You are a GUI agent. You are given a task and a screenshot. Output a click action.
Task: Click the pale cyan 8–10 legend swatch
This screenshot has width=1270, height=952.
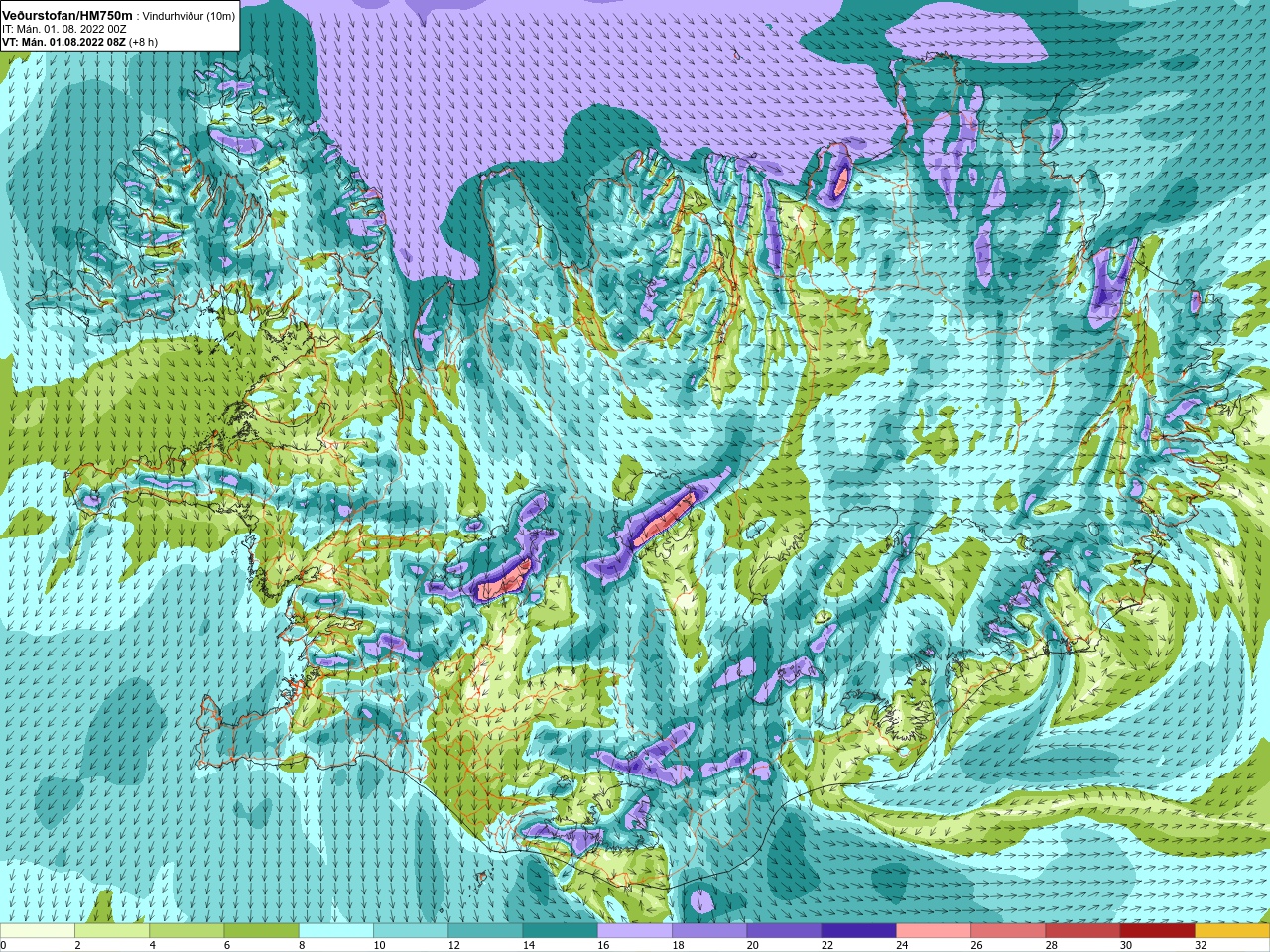[x=336, y=931]
